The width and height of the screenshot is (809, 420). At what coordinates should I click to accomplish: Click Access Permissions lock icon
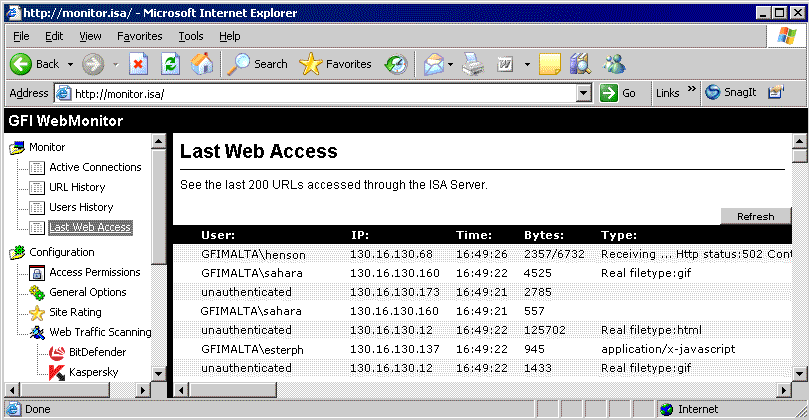click(37, 272)
